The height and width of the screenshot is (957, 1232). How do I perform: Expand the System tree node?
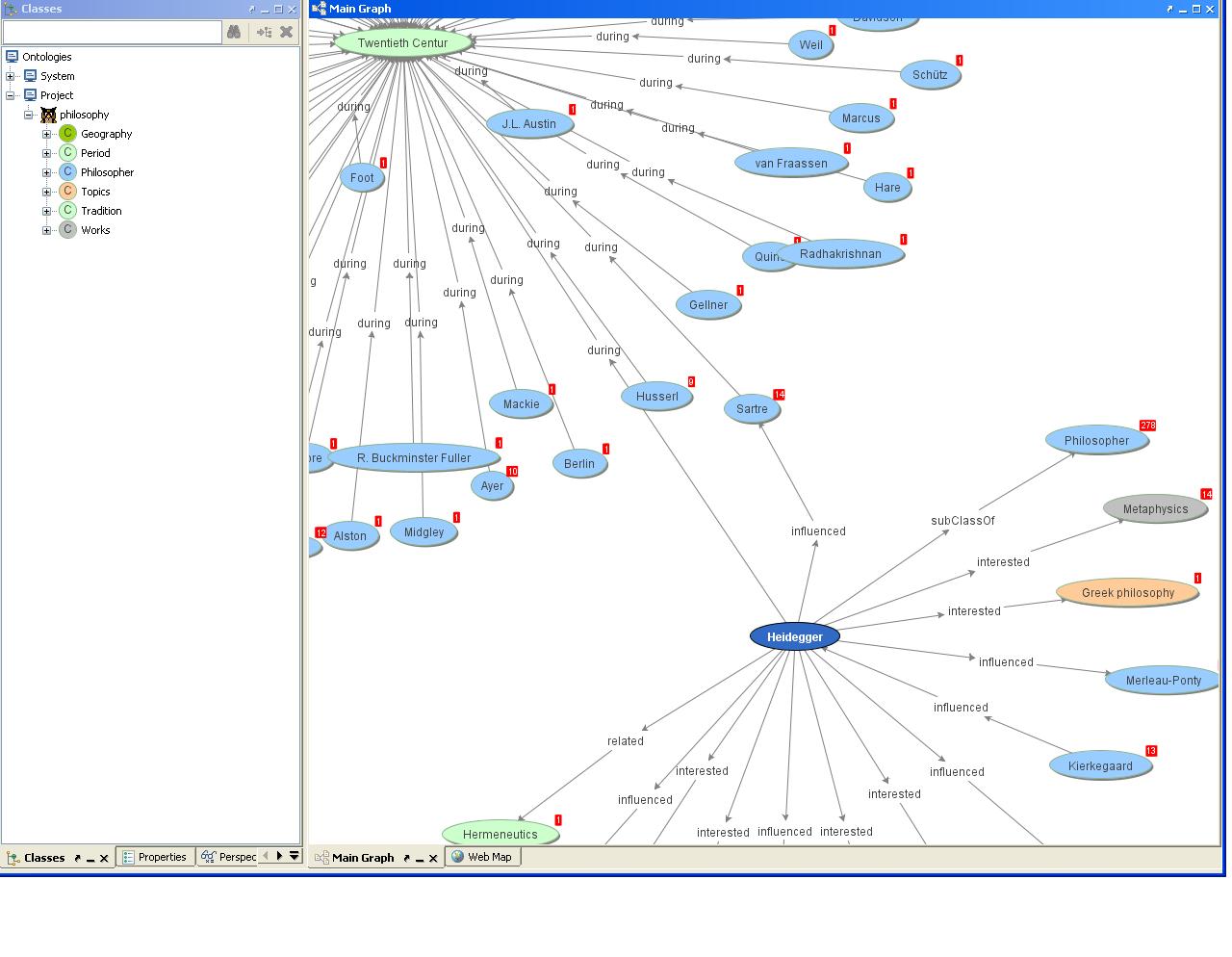click(11, 76)
